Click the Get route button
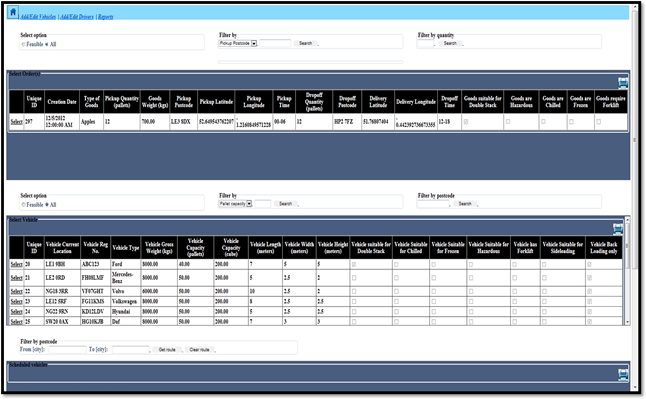646x399 pixels. coord(167,350)
